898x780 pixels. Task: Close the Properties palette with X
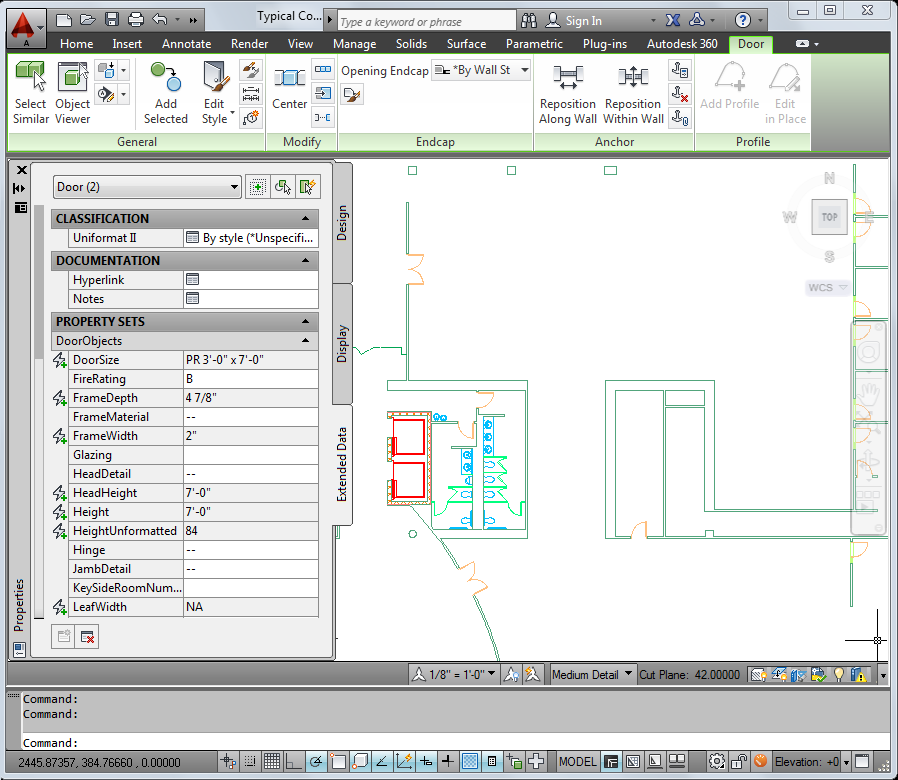[x=22, y=170]
